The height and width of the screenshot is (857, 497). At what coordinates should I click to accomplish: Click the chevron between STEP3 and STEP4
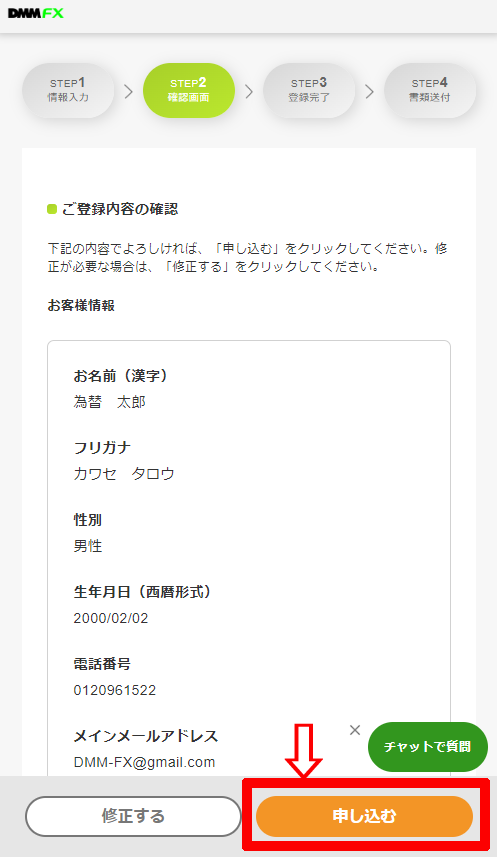[x=370, y=91]
